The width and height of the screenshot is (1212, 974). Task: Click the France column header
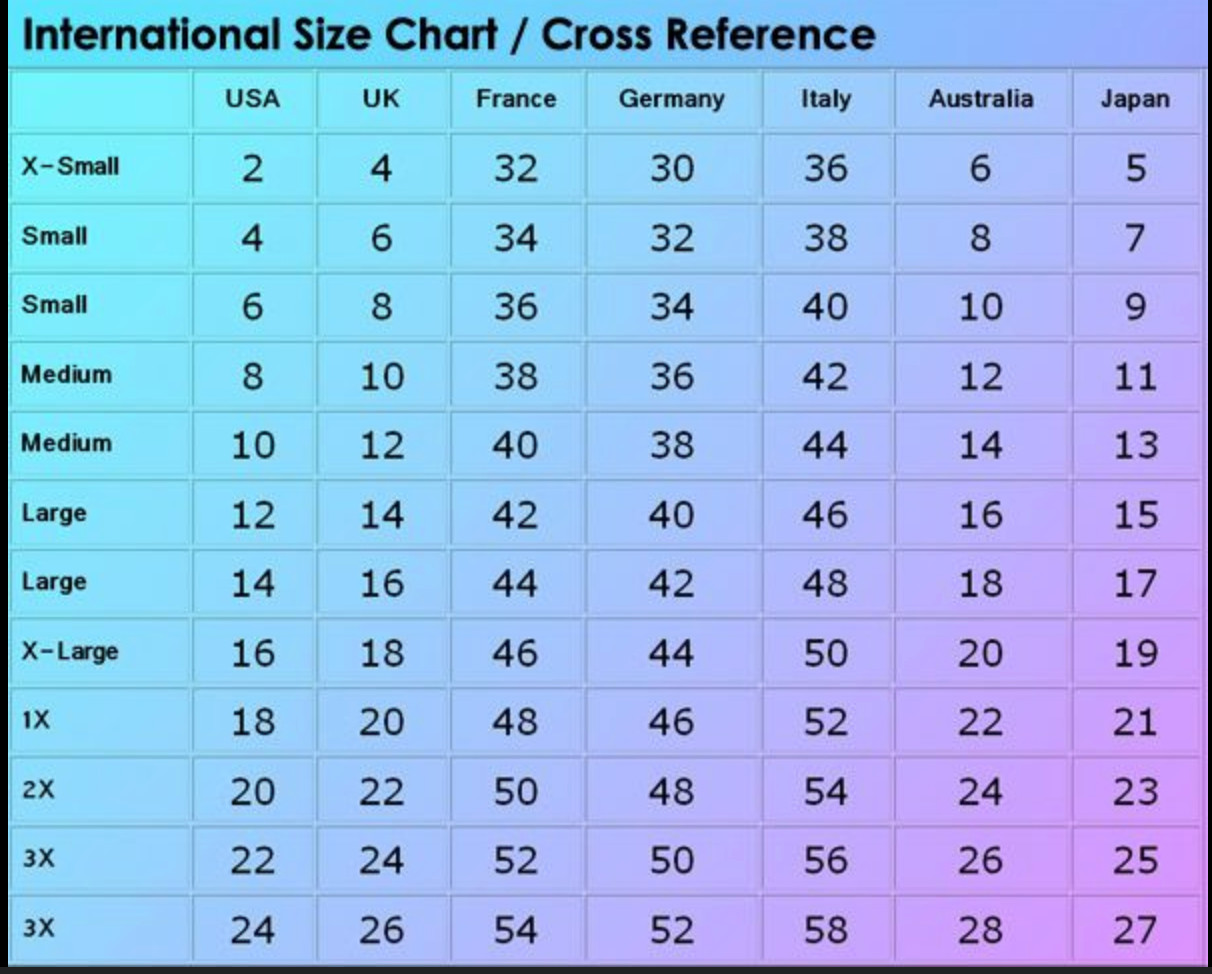tap(515, 99)
